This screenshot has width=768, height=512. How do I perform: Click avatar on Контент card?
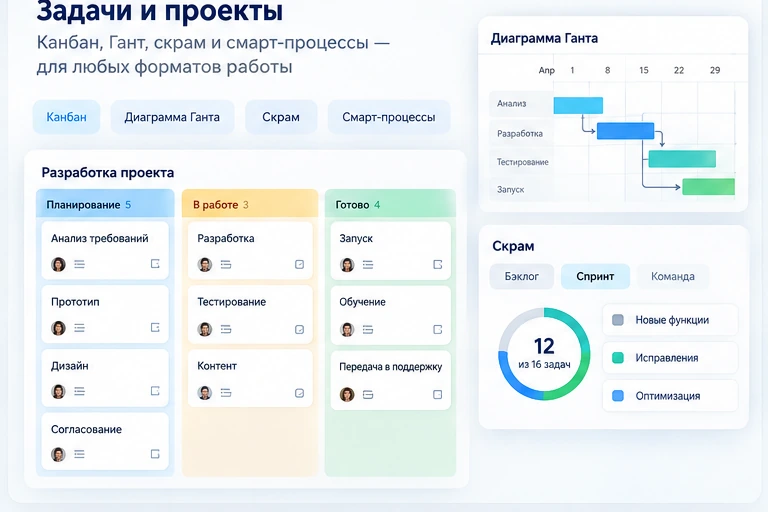pos(205,392)
